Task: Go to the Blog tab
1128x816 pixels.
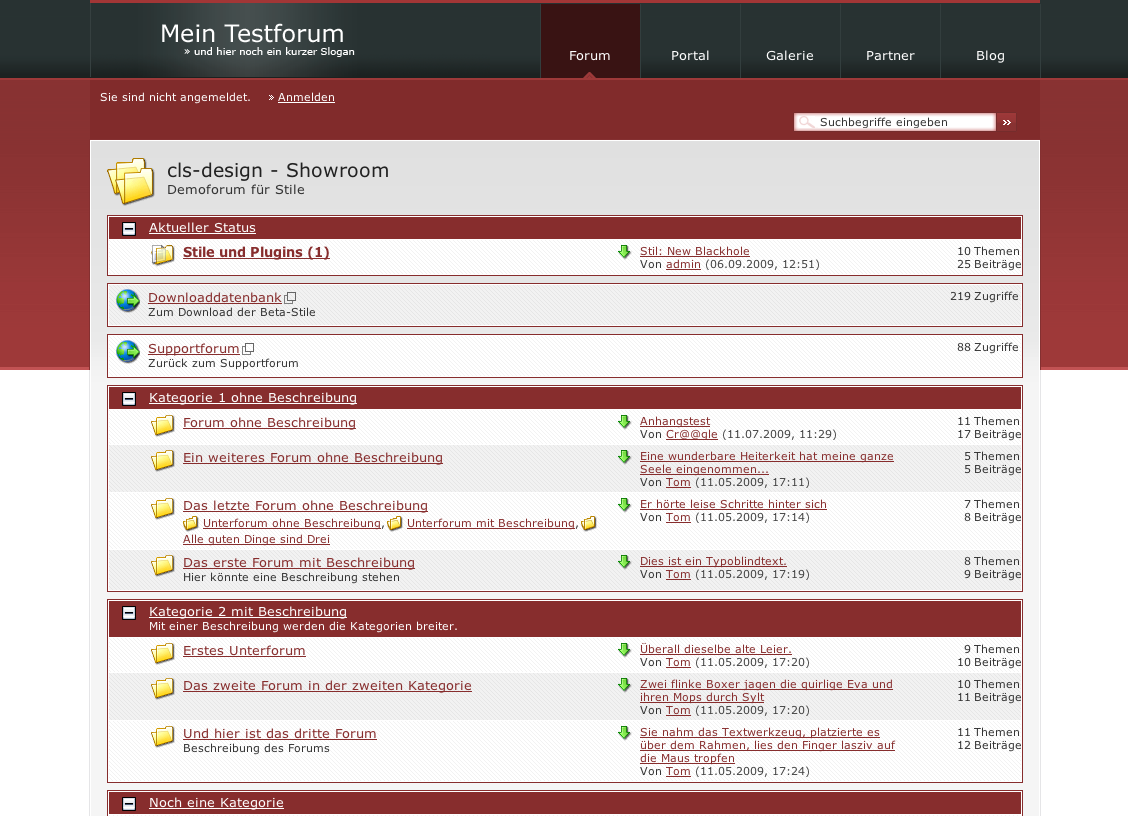Action: [990, 56]
